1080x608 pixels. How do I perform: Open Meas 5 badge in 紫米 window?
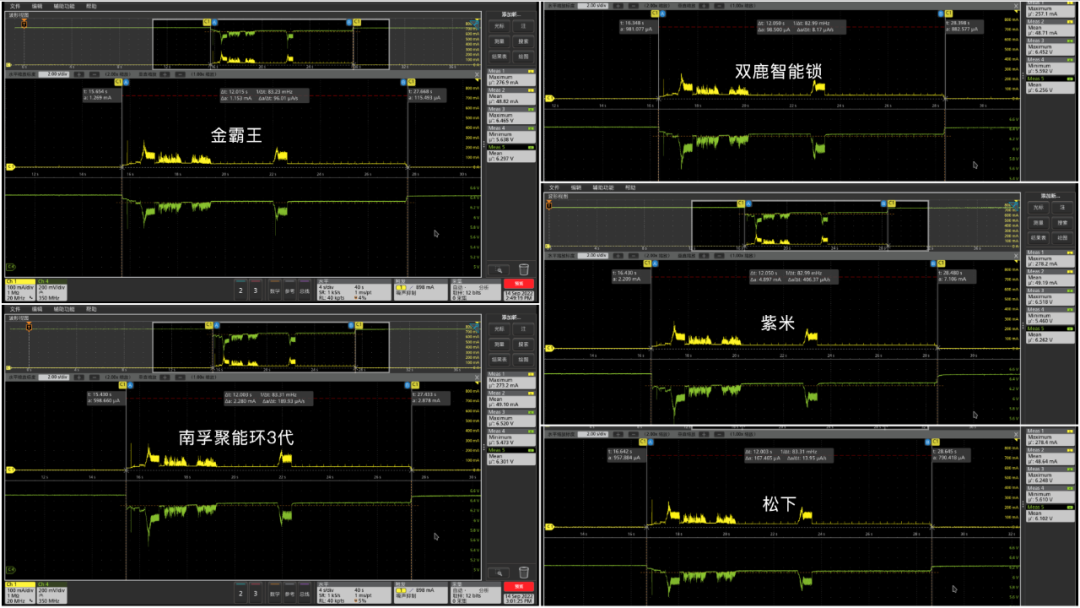[x=1050, y=335]
